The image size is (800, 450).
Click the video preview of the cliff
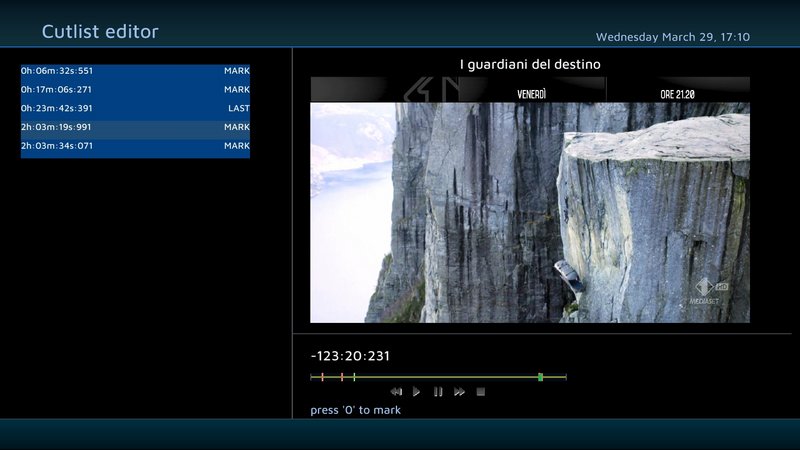(530, 200)
